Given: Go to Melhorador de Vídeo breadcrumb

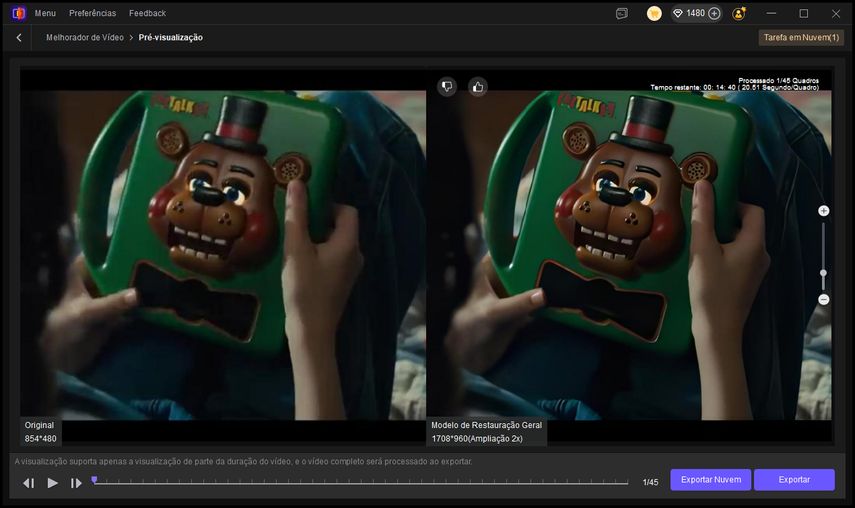Looking at the screenshot, I should (x=85, y=38).
